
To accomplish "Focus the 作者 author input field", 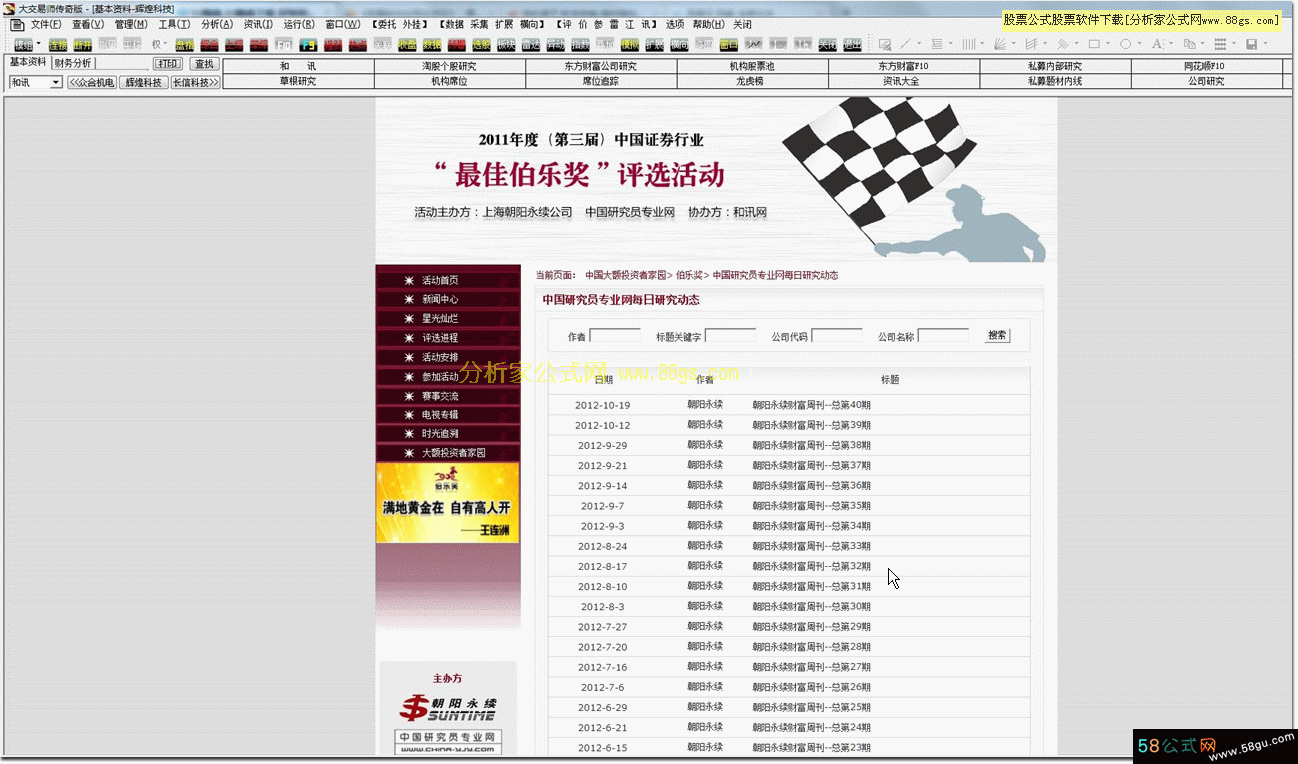I will click(x=615, y=336).
